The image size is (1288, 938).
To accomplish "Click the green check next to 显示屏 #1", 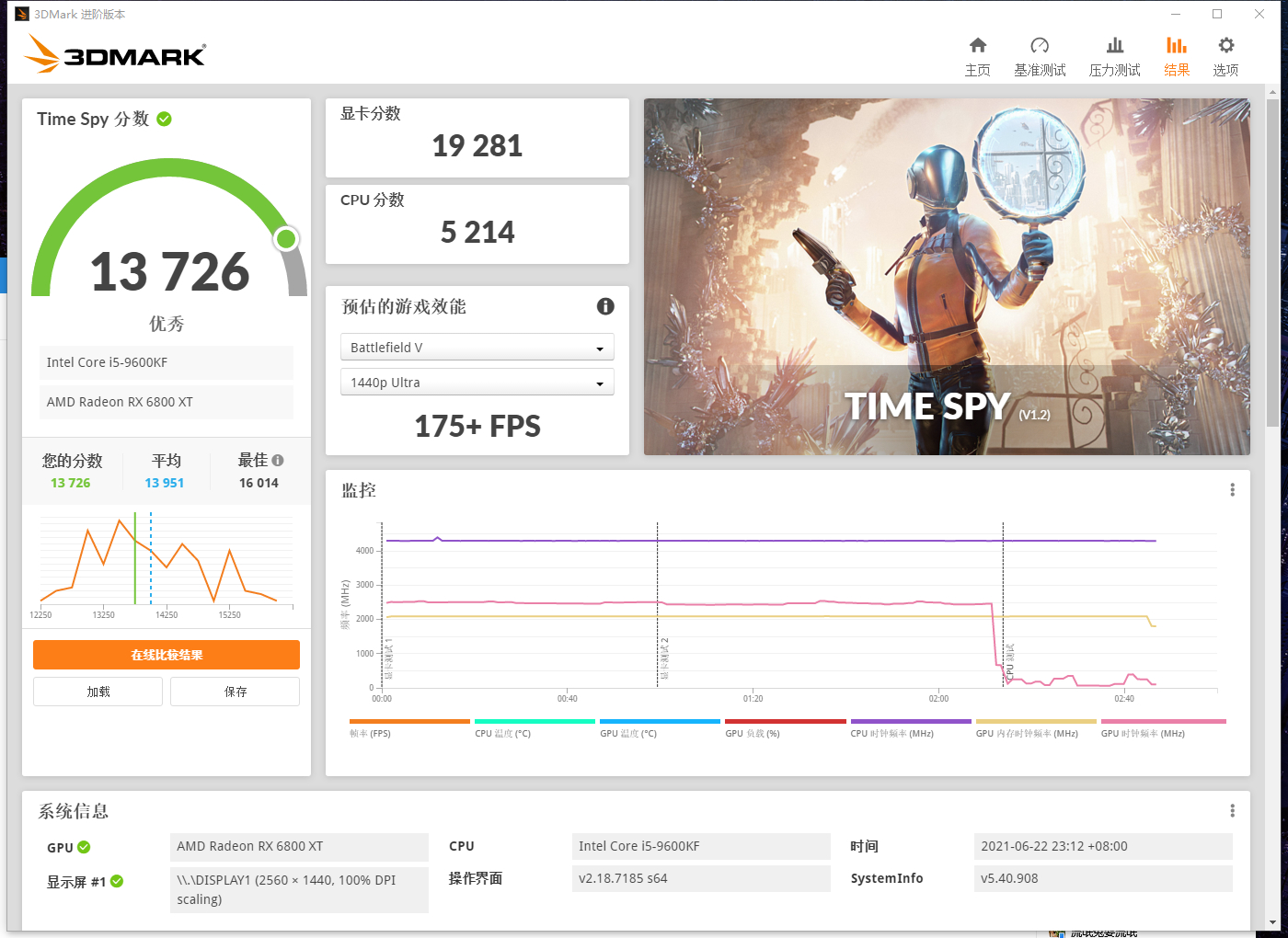I will (117, 881).
